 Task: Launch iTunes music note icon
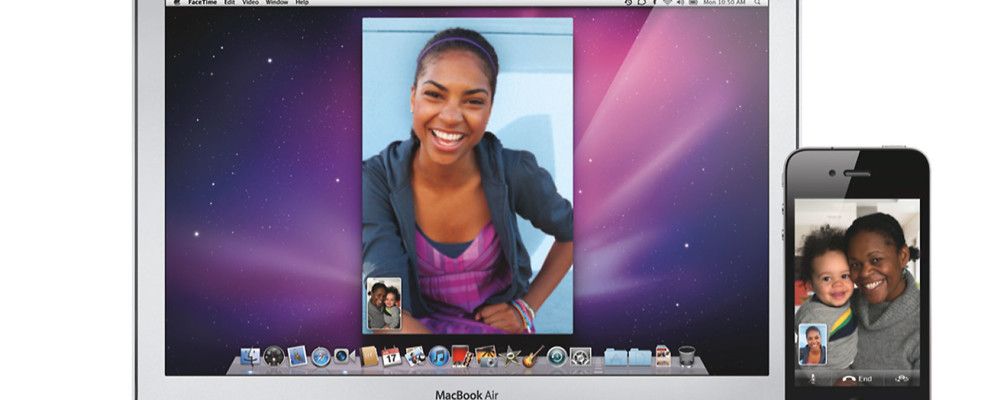point(439,357)
